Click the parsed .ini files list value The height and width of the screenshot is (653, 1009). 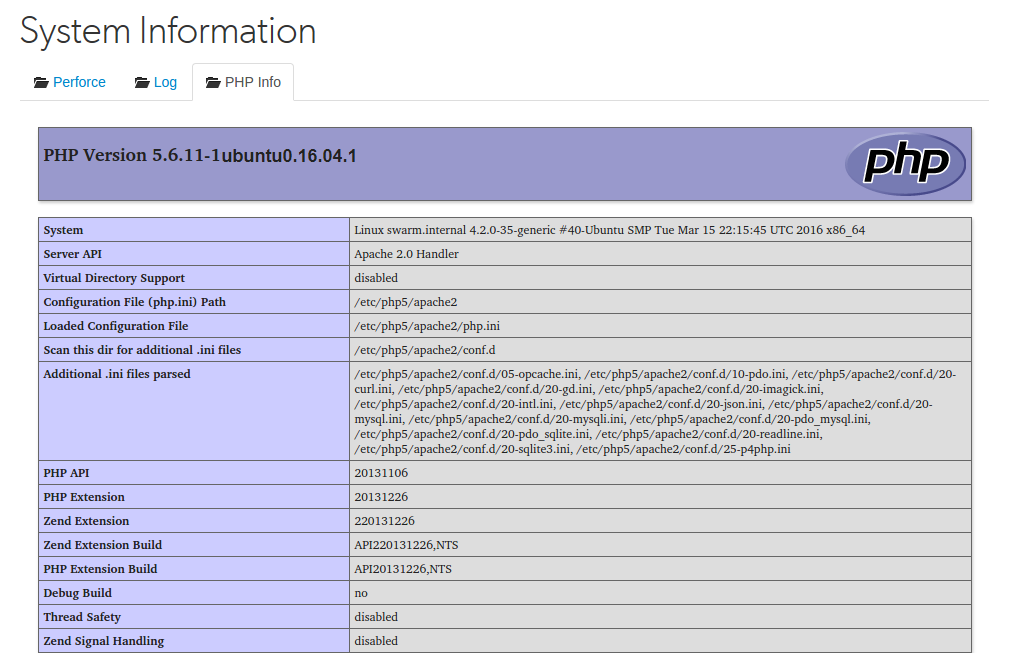point(654,411)
